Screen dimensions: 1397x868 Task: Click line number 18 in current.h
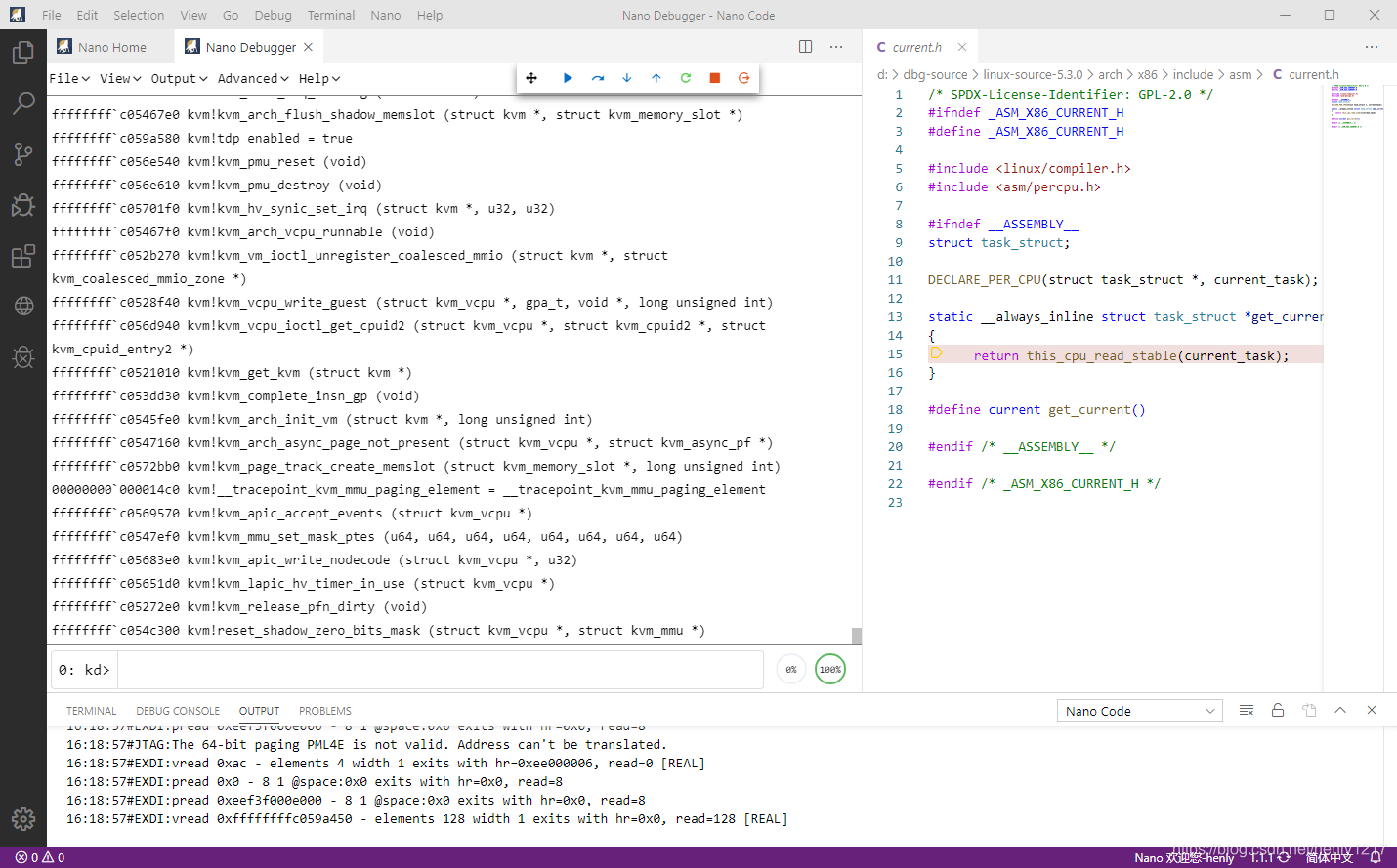(x=895, y=409)
